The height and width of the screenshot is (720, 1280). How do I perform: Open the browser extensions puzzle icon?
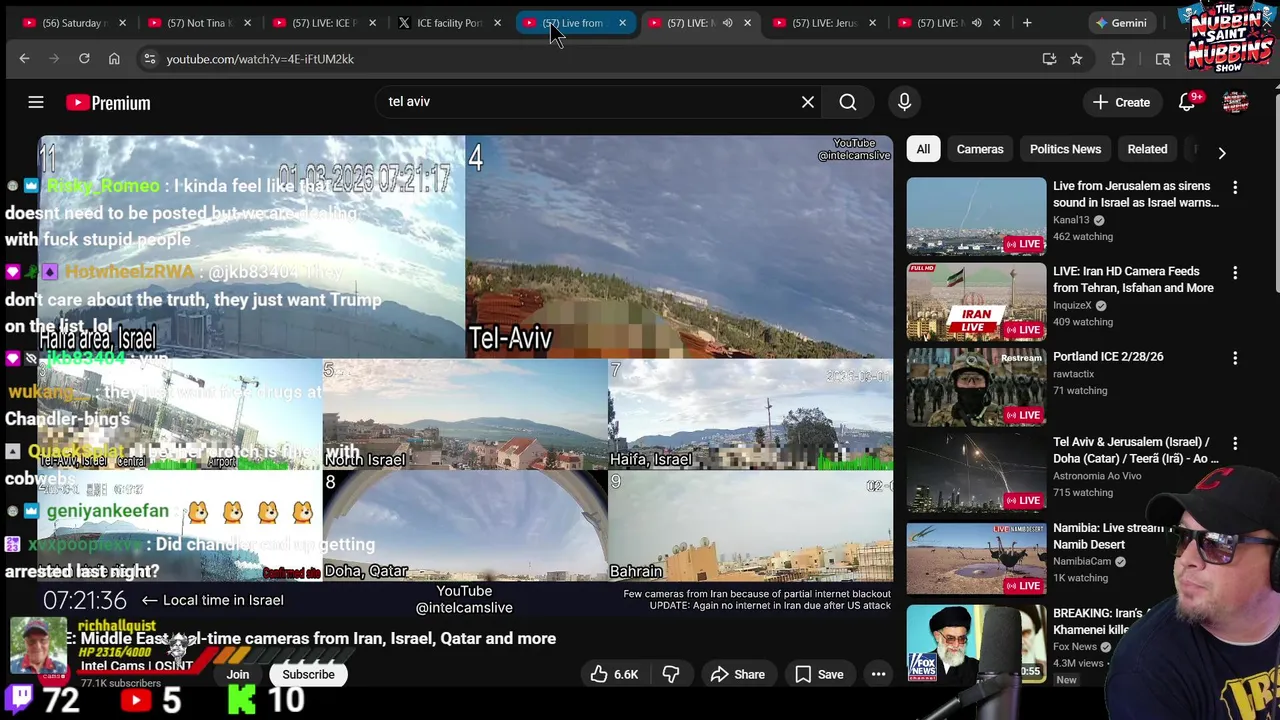[1118, 59]
